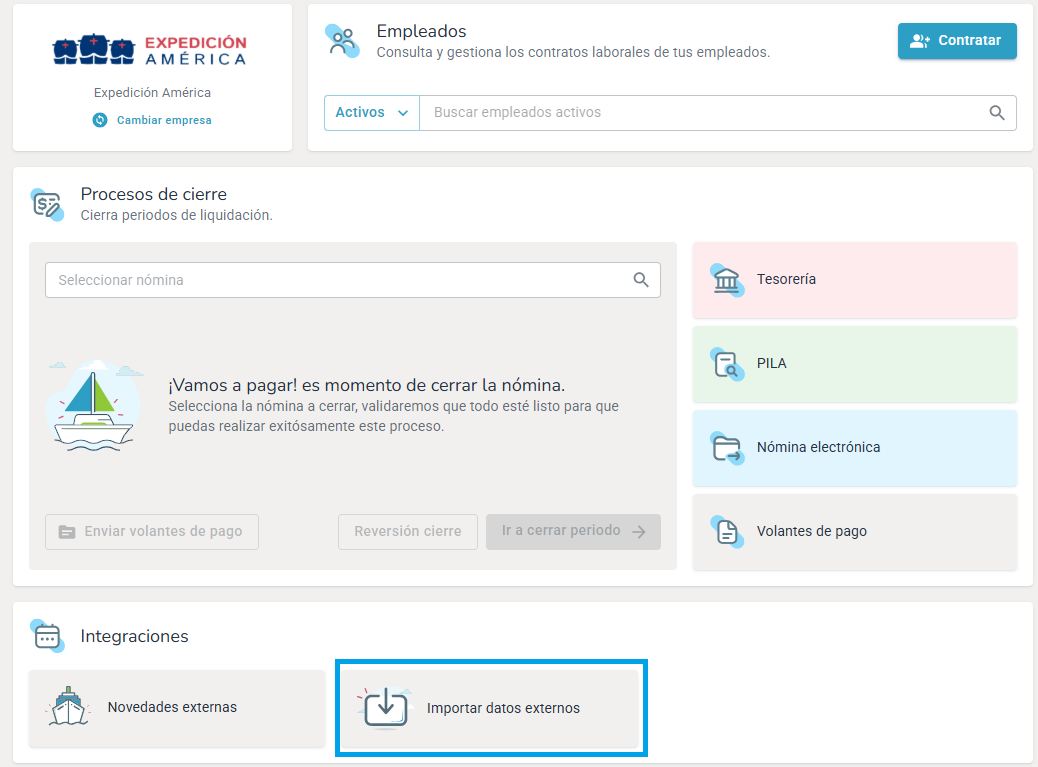
Task: Click Ir a cerrar periodo button
Action: coord(573,531)
